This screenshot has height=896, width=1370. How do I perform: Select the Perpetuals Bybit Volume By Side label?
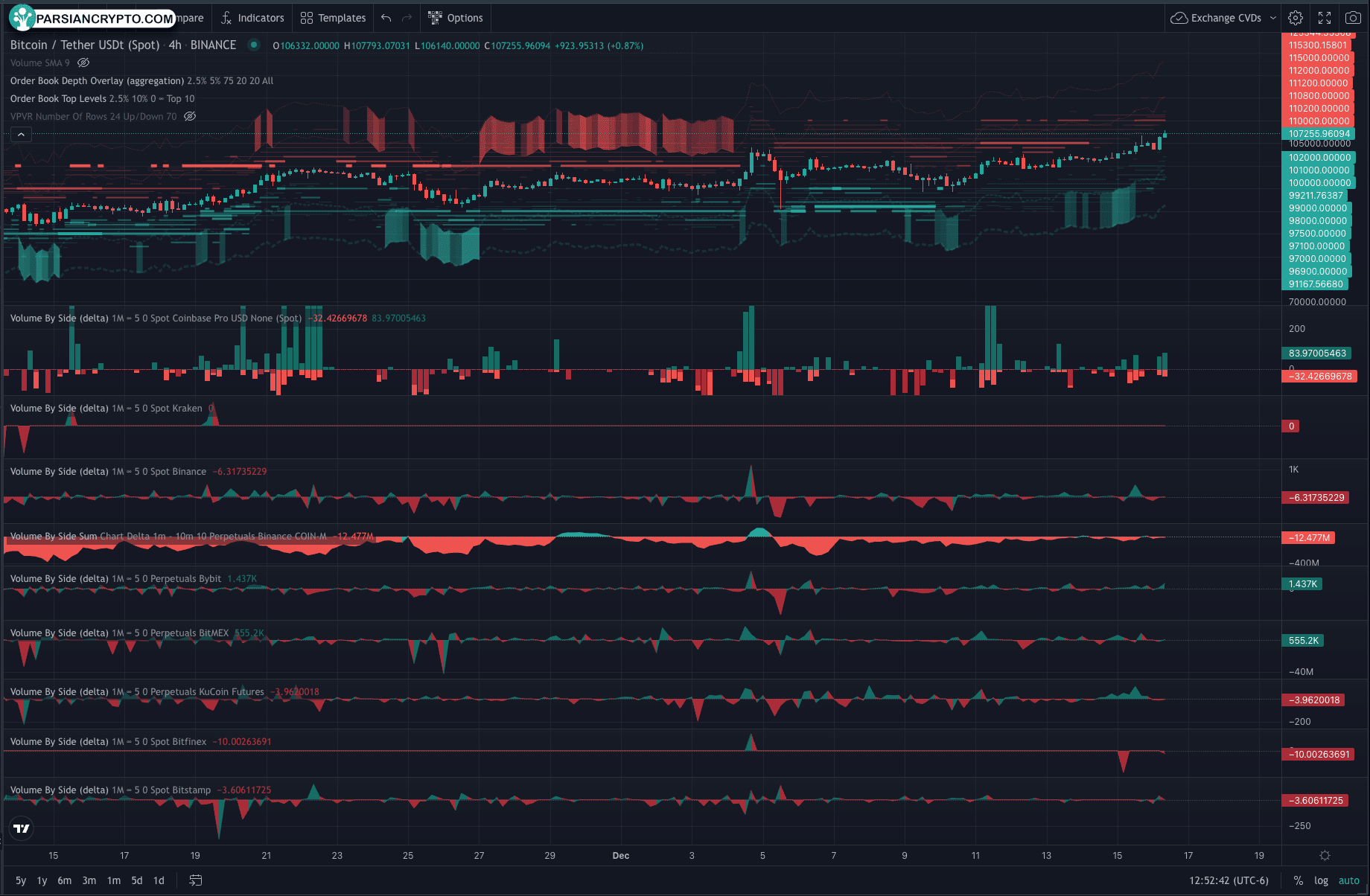pos(116,579)
